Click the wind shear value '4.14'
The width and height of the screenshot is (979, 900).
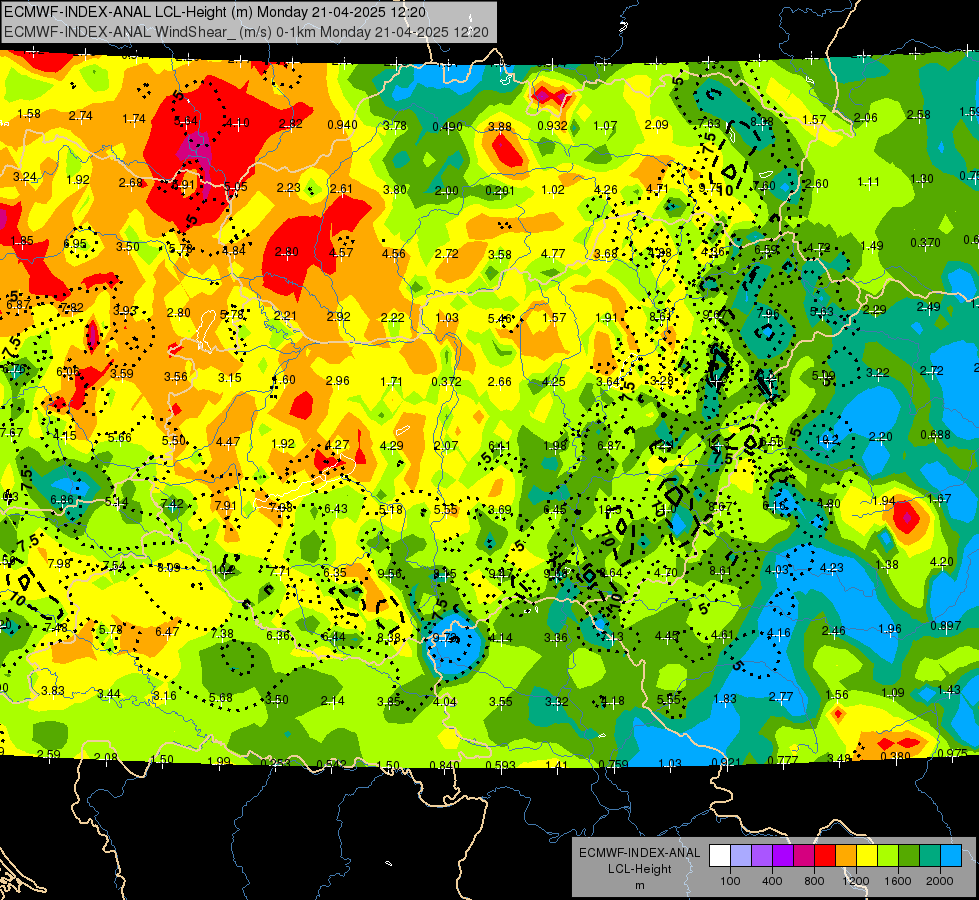point(500,638)
